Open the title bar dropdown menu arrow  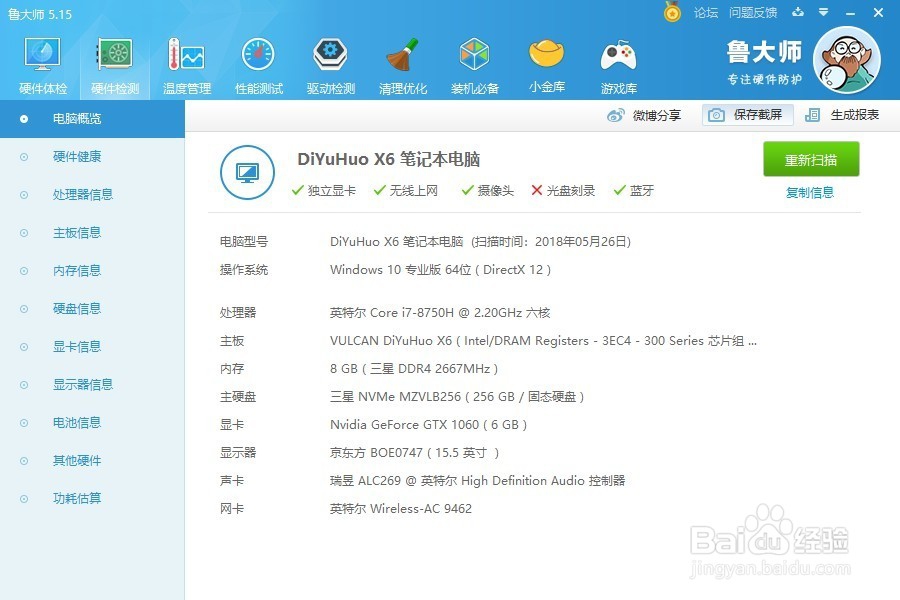[x=822, y=13]
